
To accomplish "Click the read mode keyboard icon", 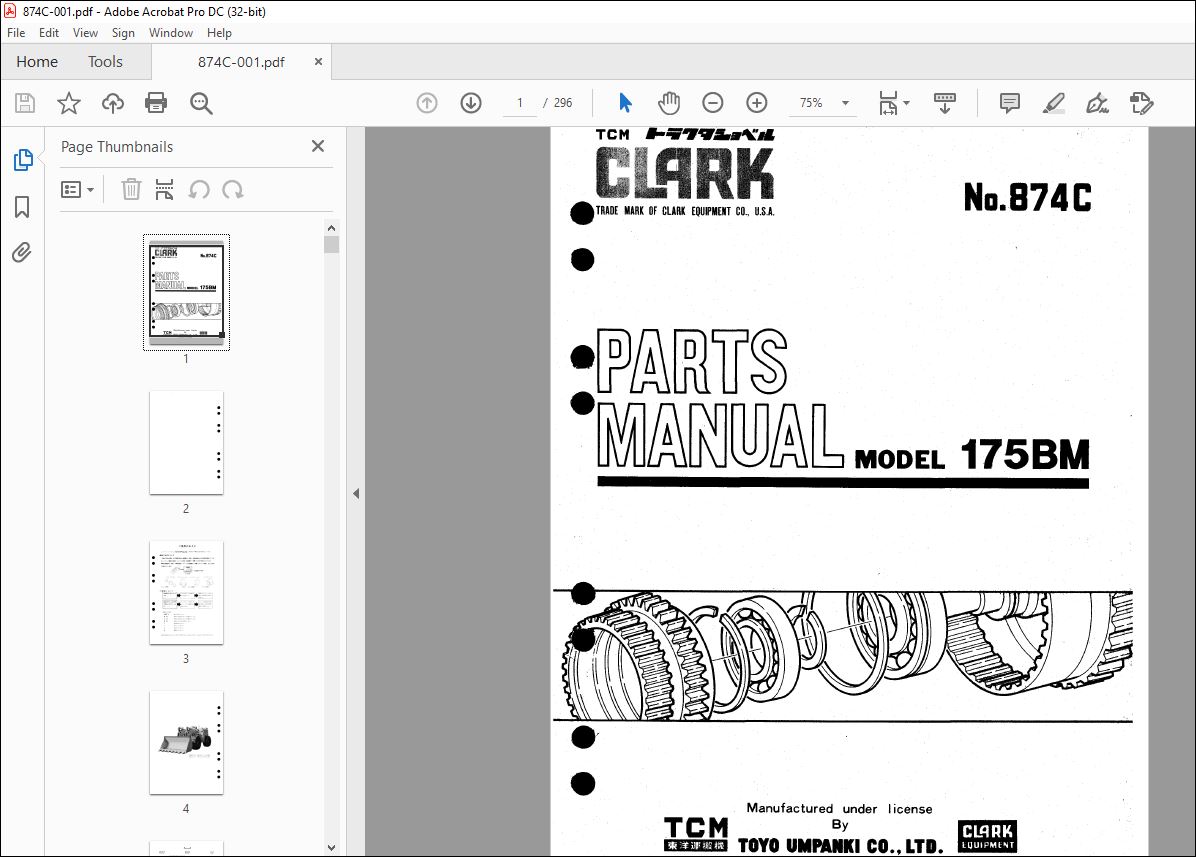I will tap(944, 103).
